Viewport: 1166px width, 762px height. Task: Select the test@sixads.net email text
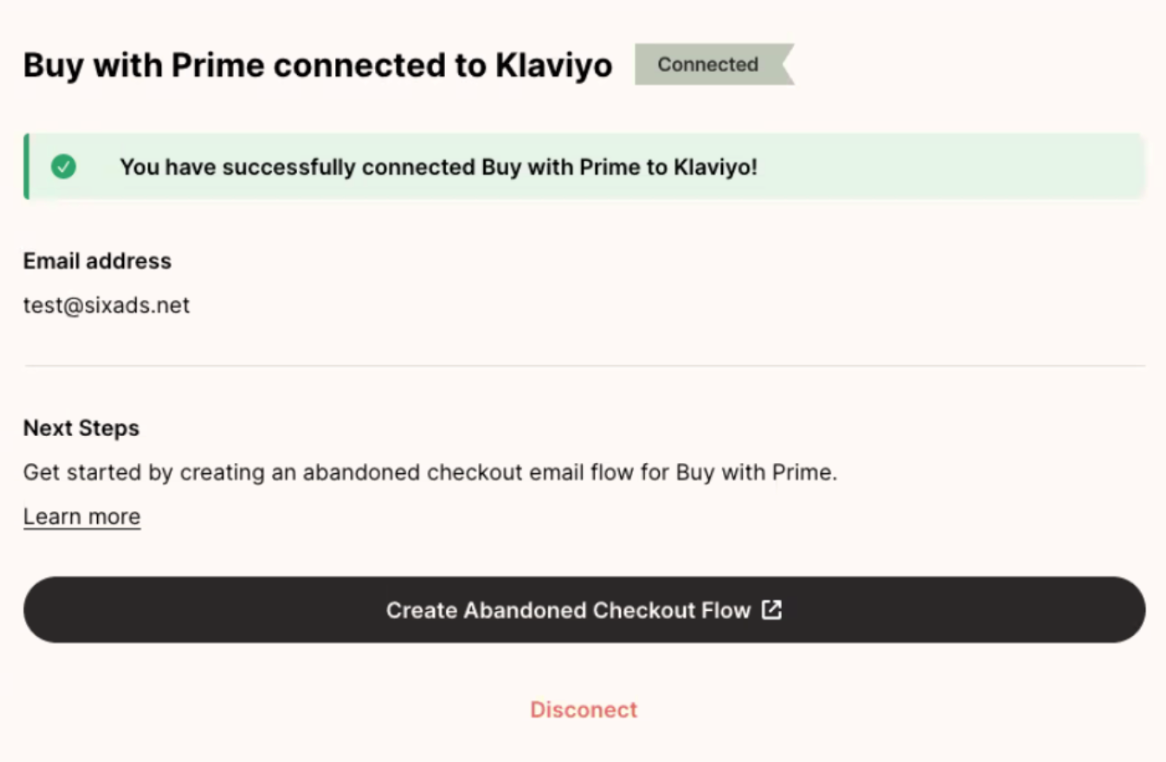(x=106, y=306)
